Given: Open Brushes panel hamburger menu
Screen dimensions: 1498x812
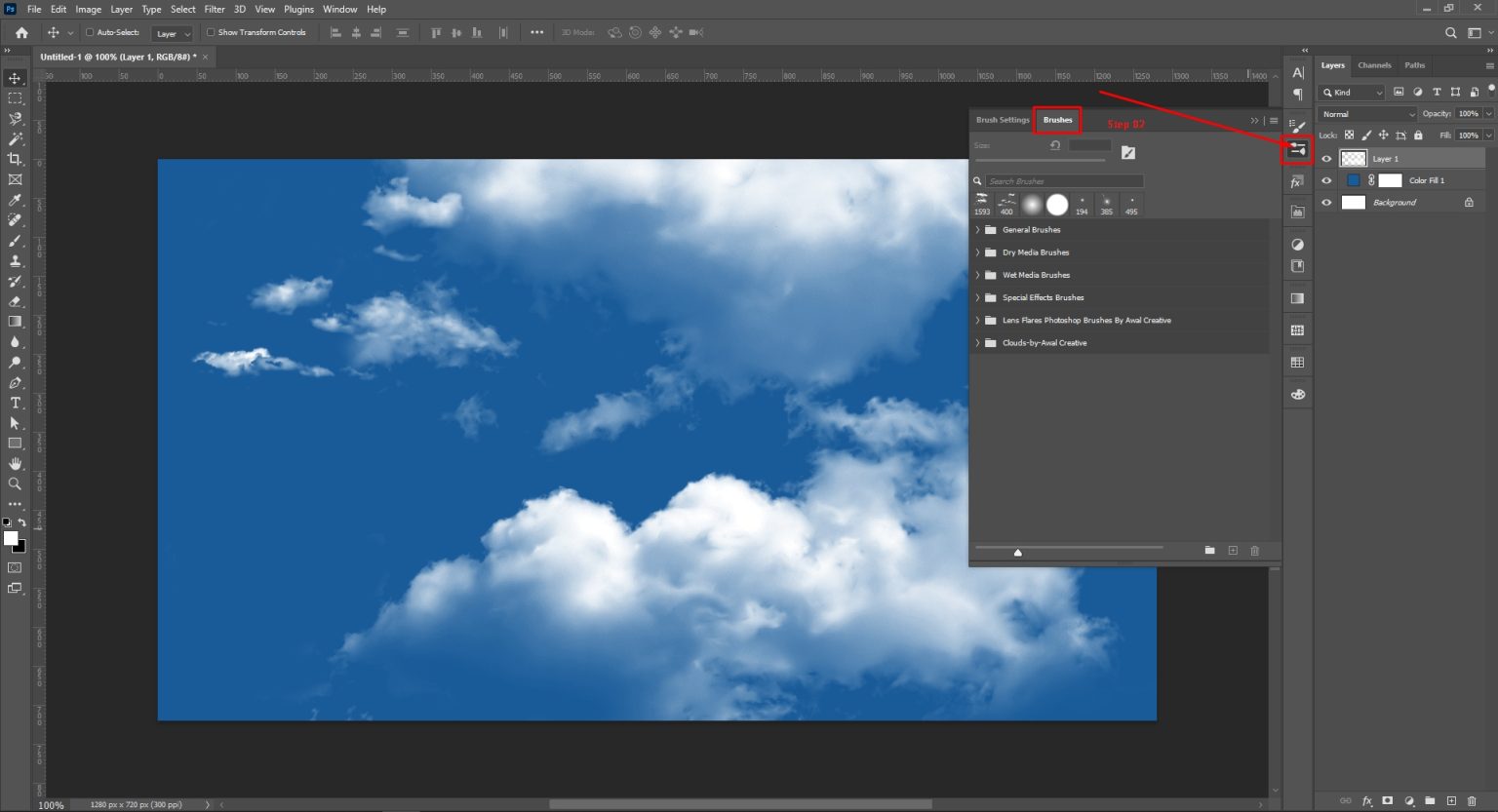Looking at the screenshot, I should coord(1274,121).
